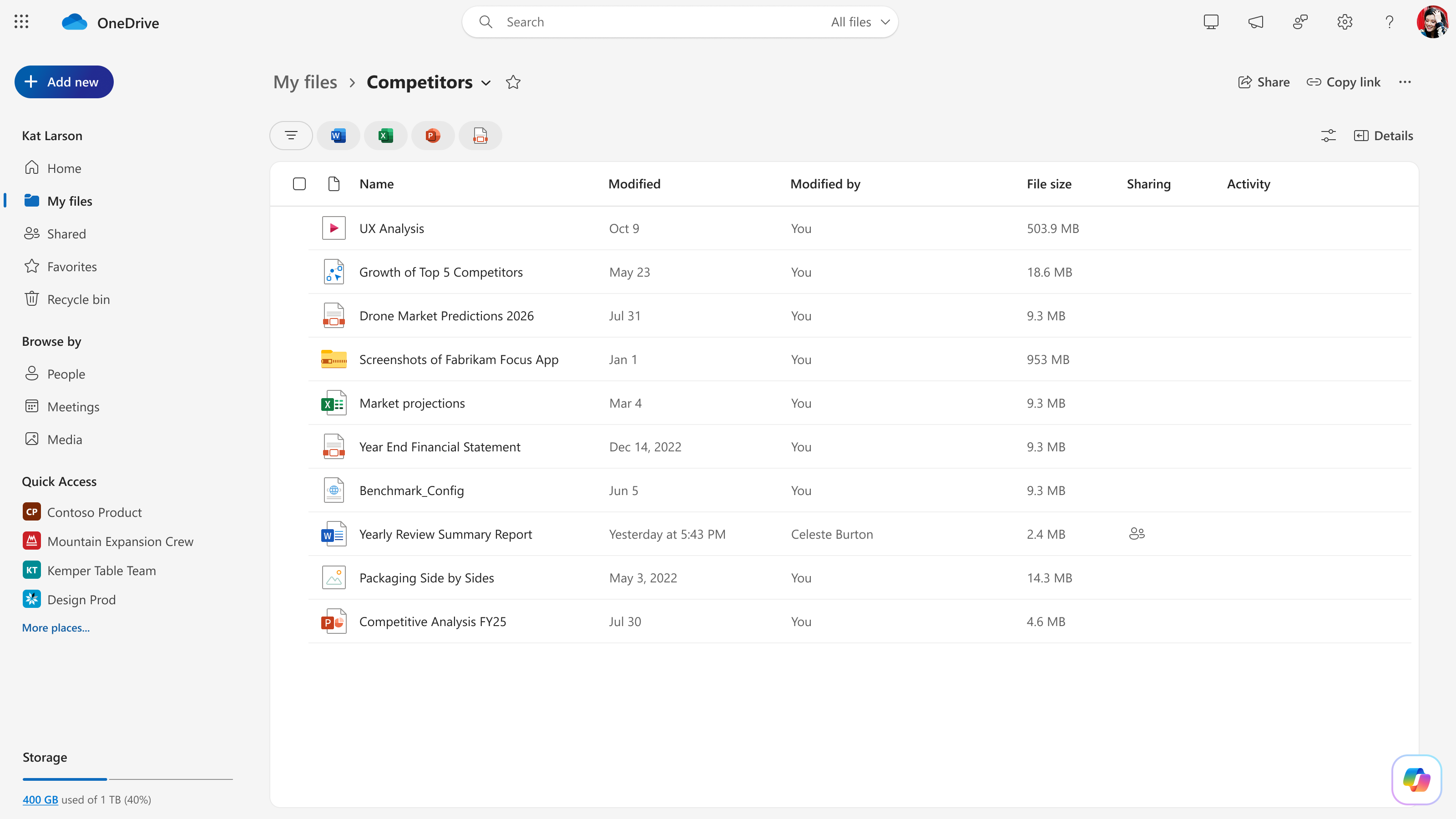Open the All files search scope dropdown
Image resolution: width=1456 pixels, height=819 pixels.
(x=859, y=21)
